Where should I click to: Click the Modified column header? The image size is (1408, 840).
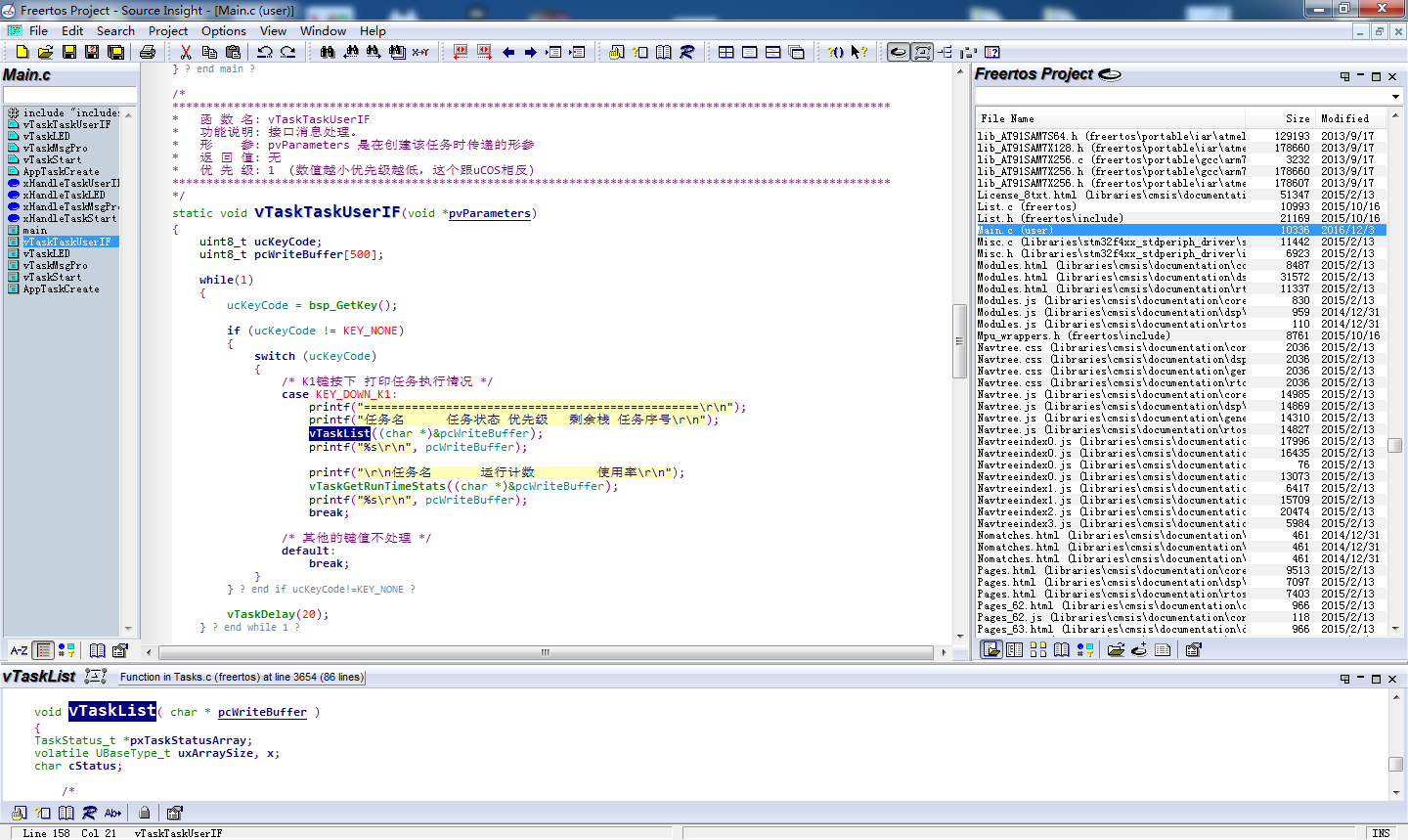pyautogui.click(x=1351, y=118)
